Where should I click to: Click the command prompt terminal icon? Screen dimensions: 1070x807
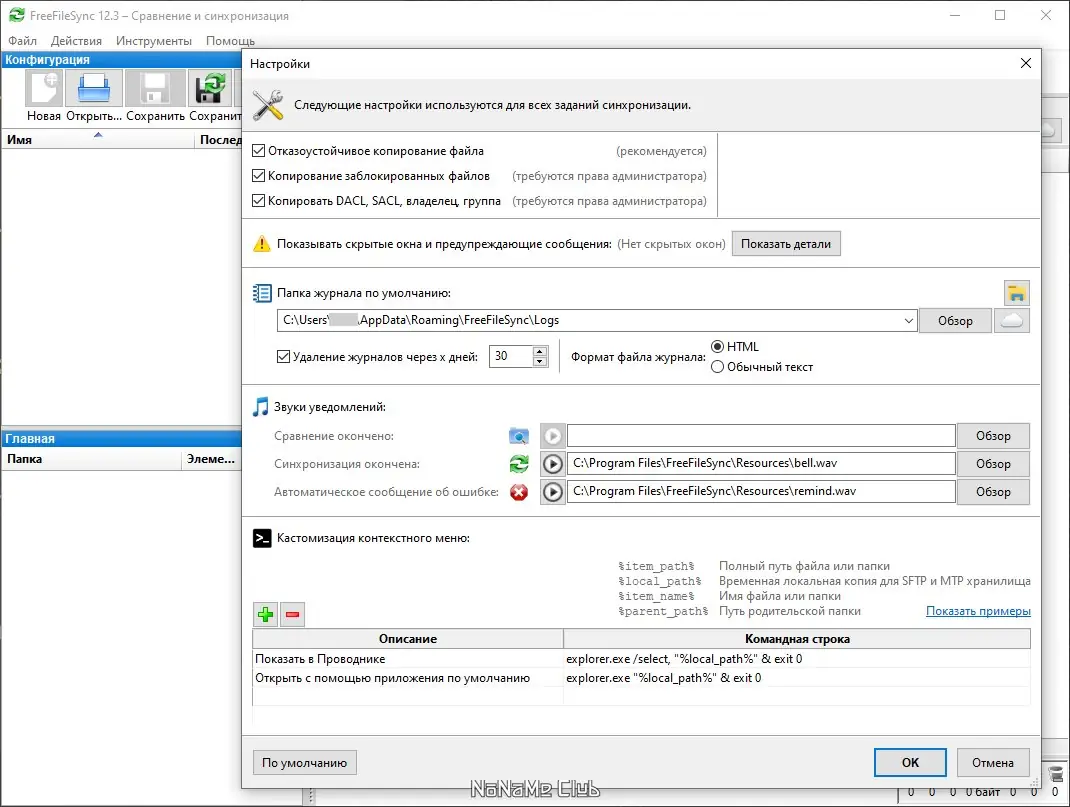click(262, 538)
